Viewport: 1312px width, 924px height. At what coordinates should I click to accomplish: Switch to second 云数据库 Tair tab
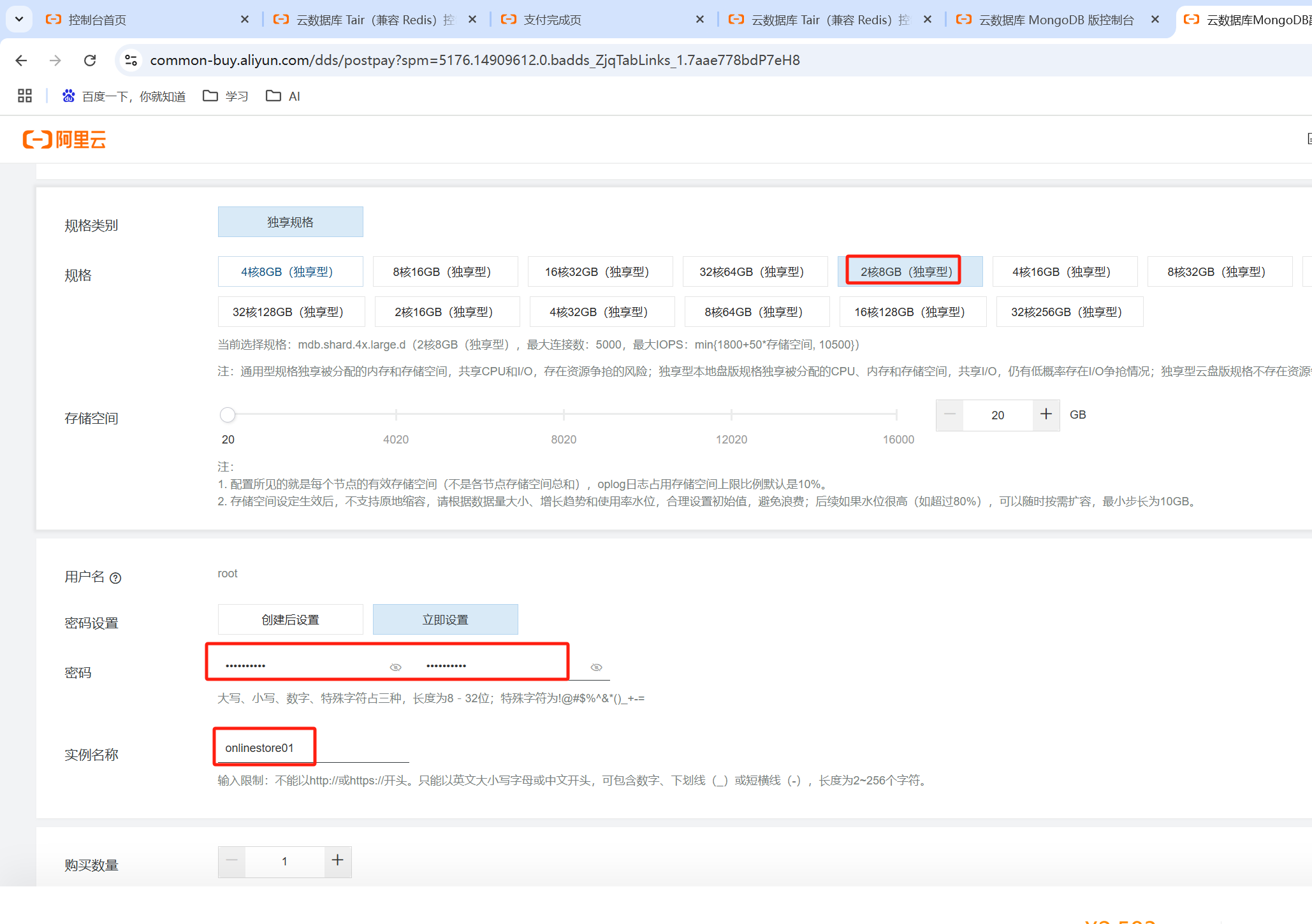pyautogui.click(x=830, y=20)
